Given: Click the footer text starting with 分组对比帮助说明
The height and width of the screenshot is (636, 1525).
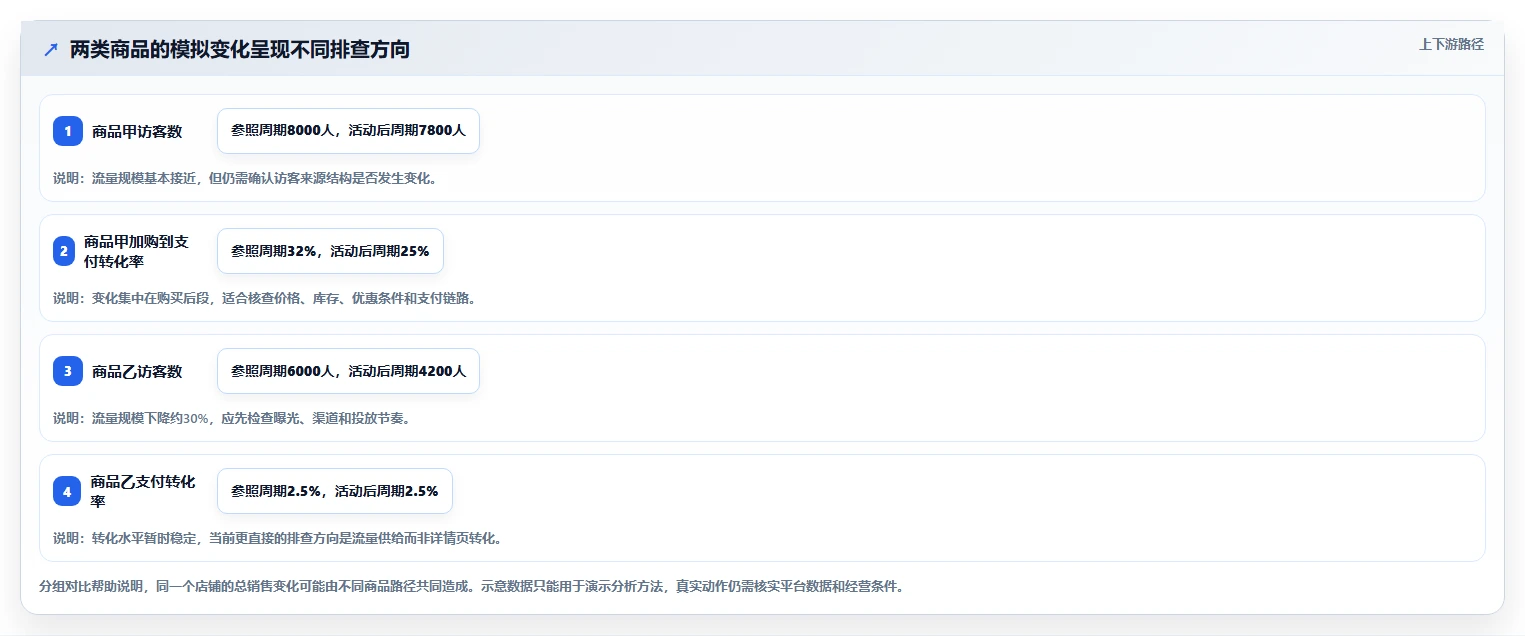Looking at the screenshot, I should tap(471, 586).
